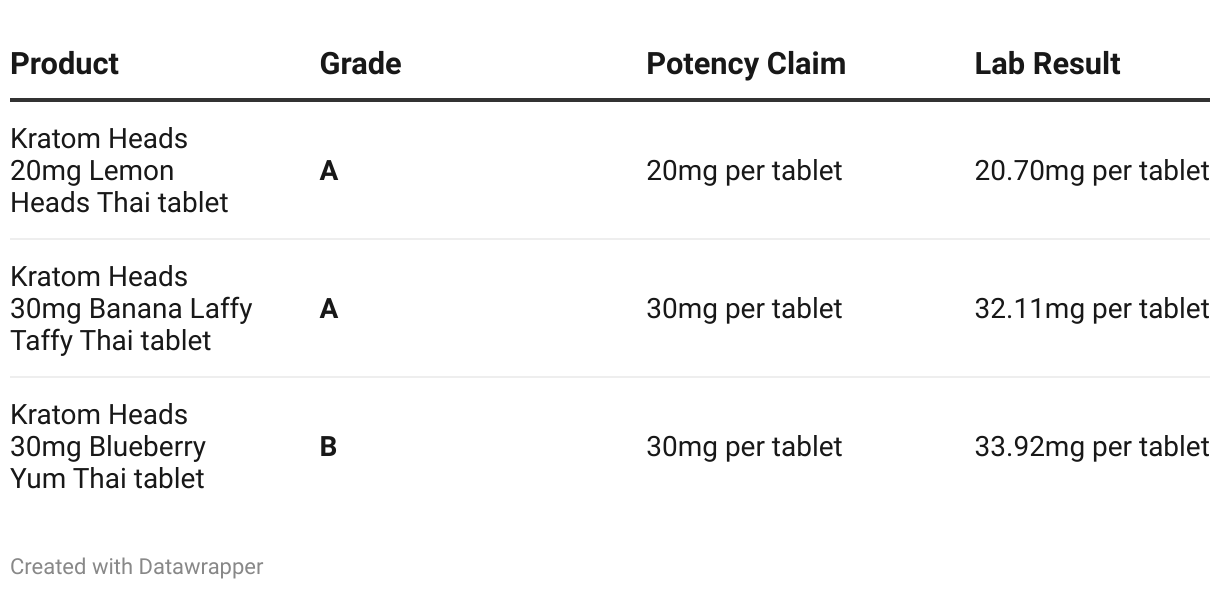
Task: Click the Potency Claim column header
Action: coord(746,64)
